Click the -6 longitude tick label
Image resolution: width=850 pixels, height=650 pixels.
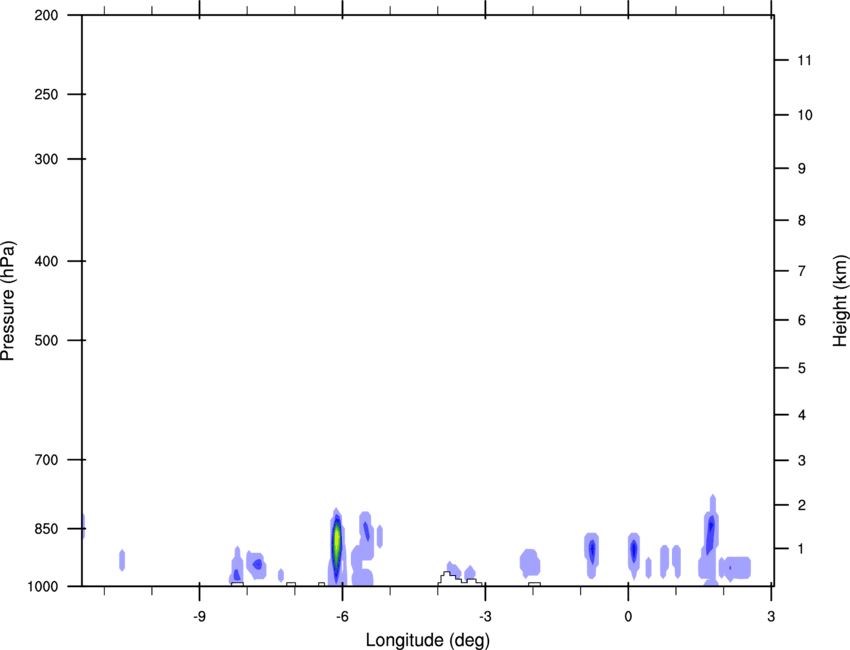[x=342, y=616]
